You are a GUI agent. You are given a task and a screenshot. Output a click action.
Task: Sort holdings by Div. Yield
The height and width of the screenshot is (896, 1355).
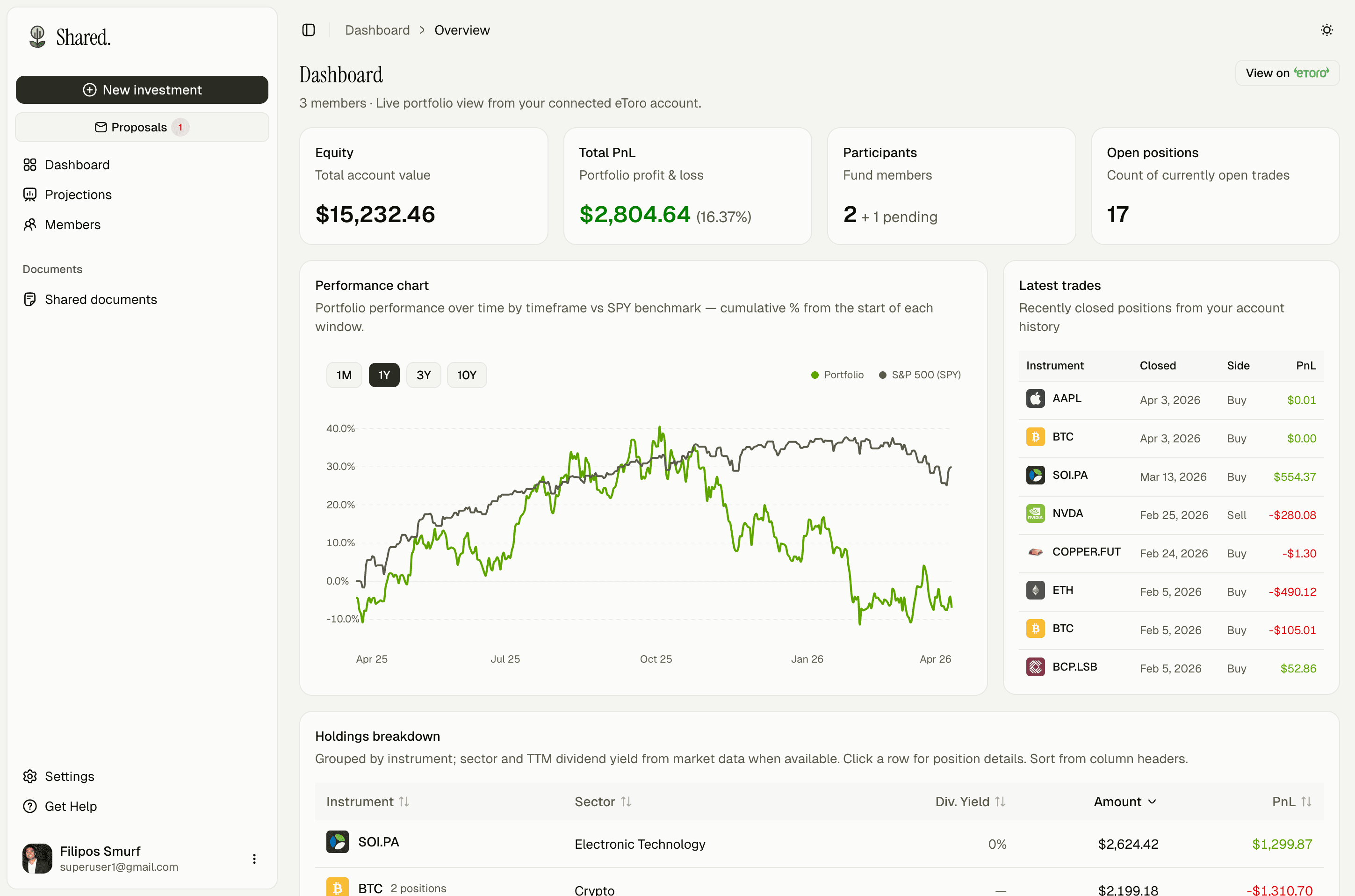click(x=969, y=802)
